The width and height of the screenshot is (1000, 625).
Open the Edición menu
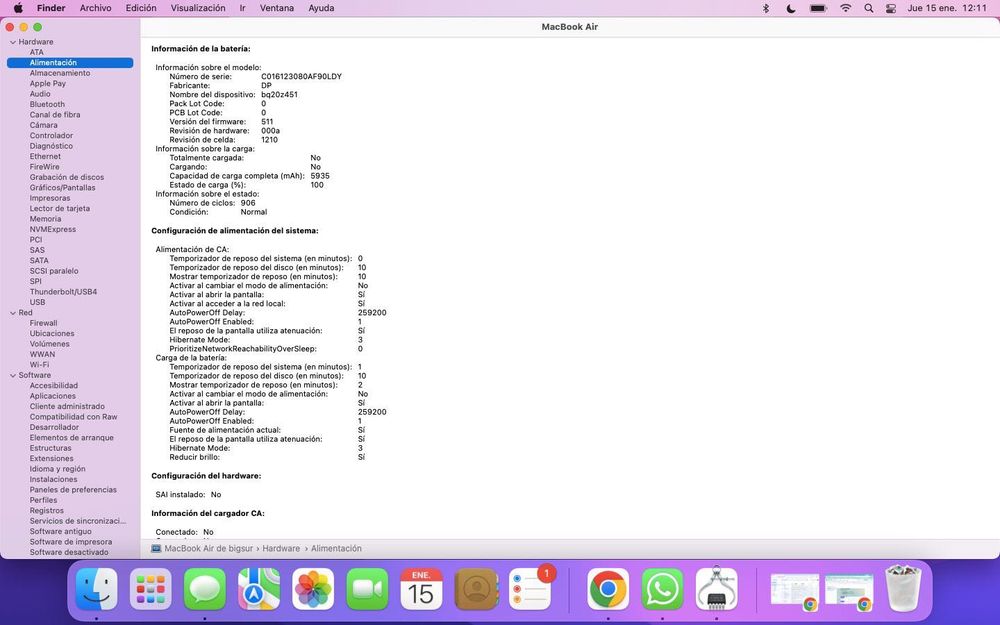(141, 8)
